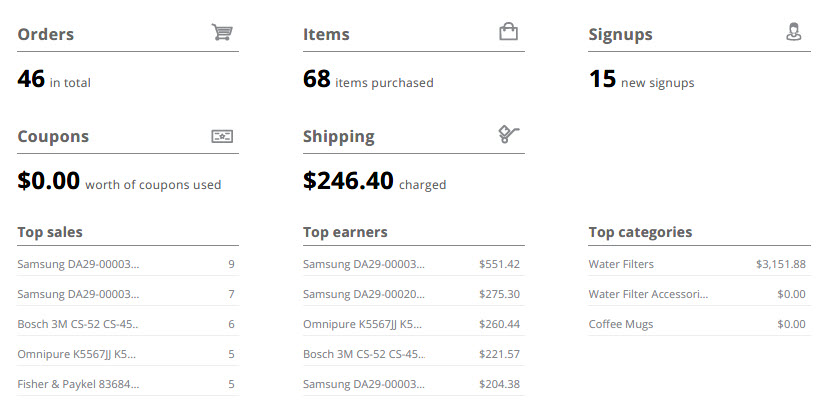
Task: Open the Orders heading
Action: (x=46, y=34)
